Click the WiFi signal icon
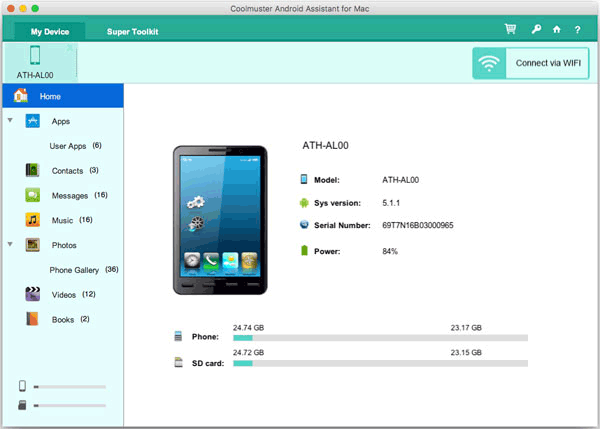 click(x=489, y=63)
